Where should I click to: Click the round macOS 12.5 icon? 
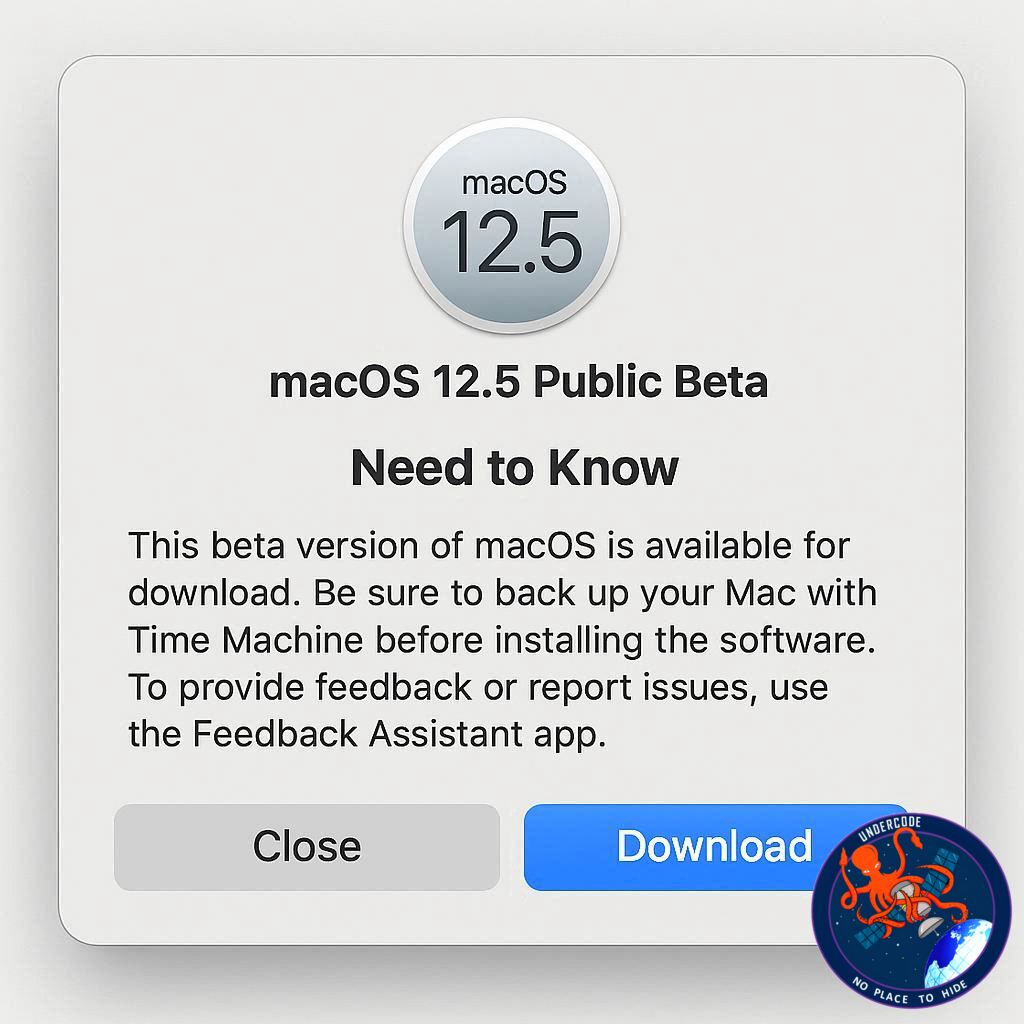coord(512,226)
